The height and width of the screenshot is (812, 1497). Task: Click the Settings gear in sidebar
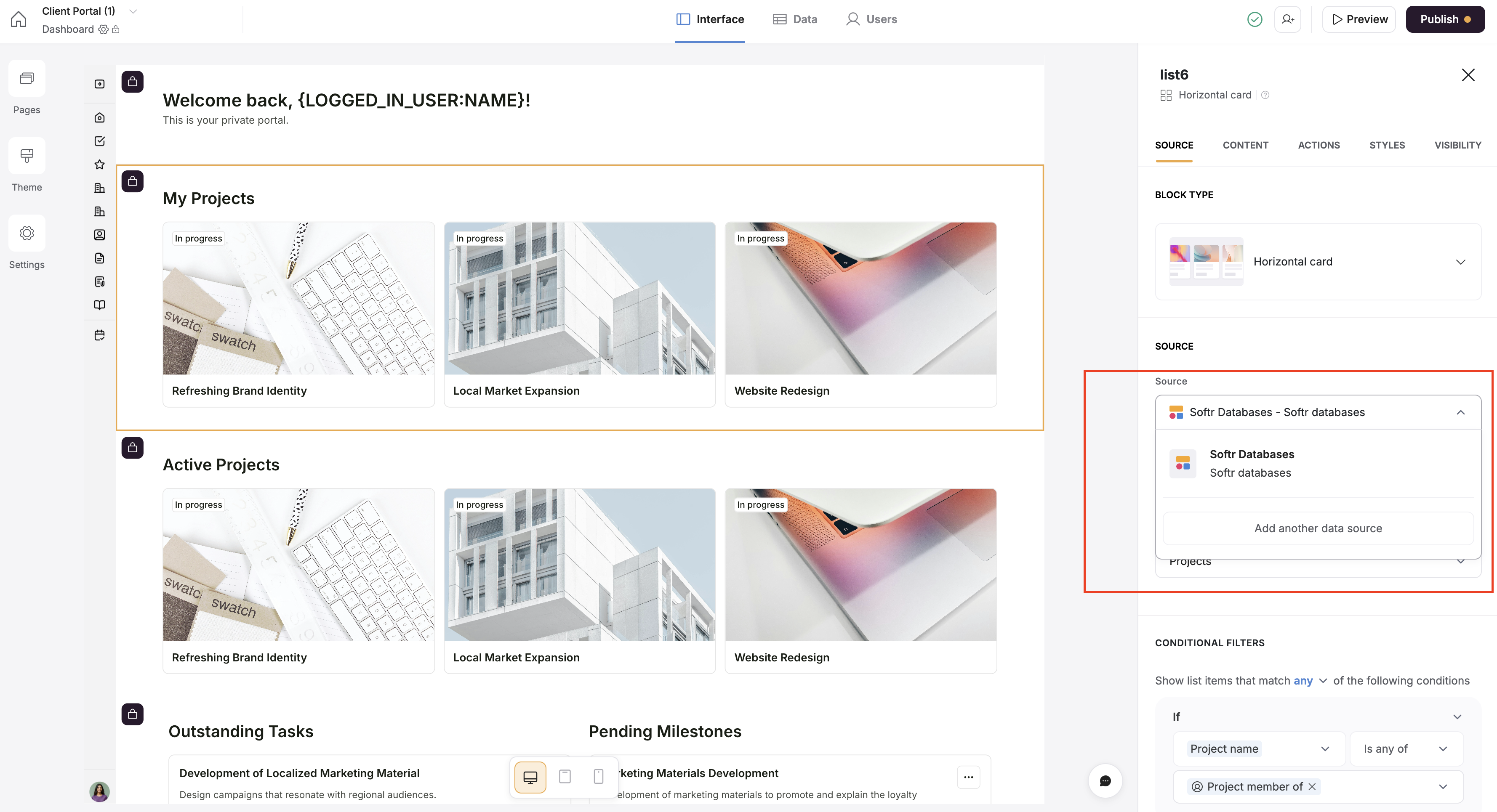[x=27, y=233]
